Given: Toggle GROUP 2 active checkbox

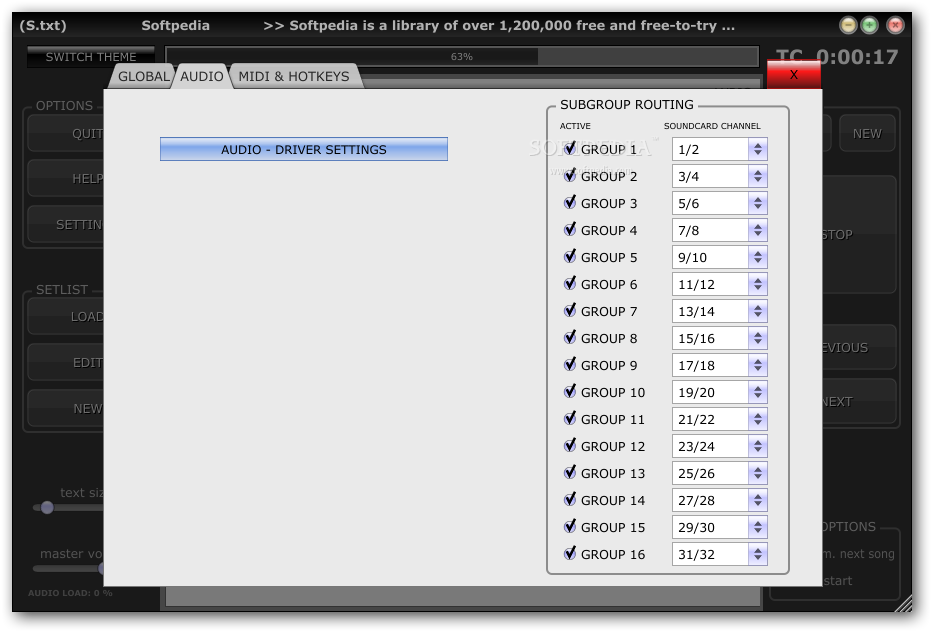Looking at the screenshot, I should pyautogui.click(x=569, y=175).
